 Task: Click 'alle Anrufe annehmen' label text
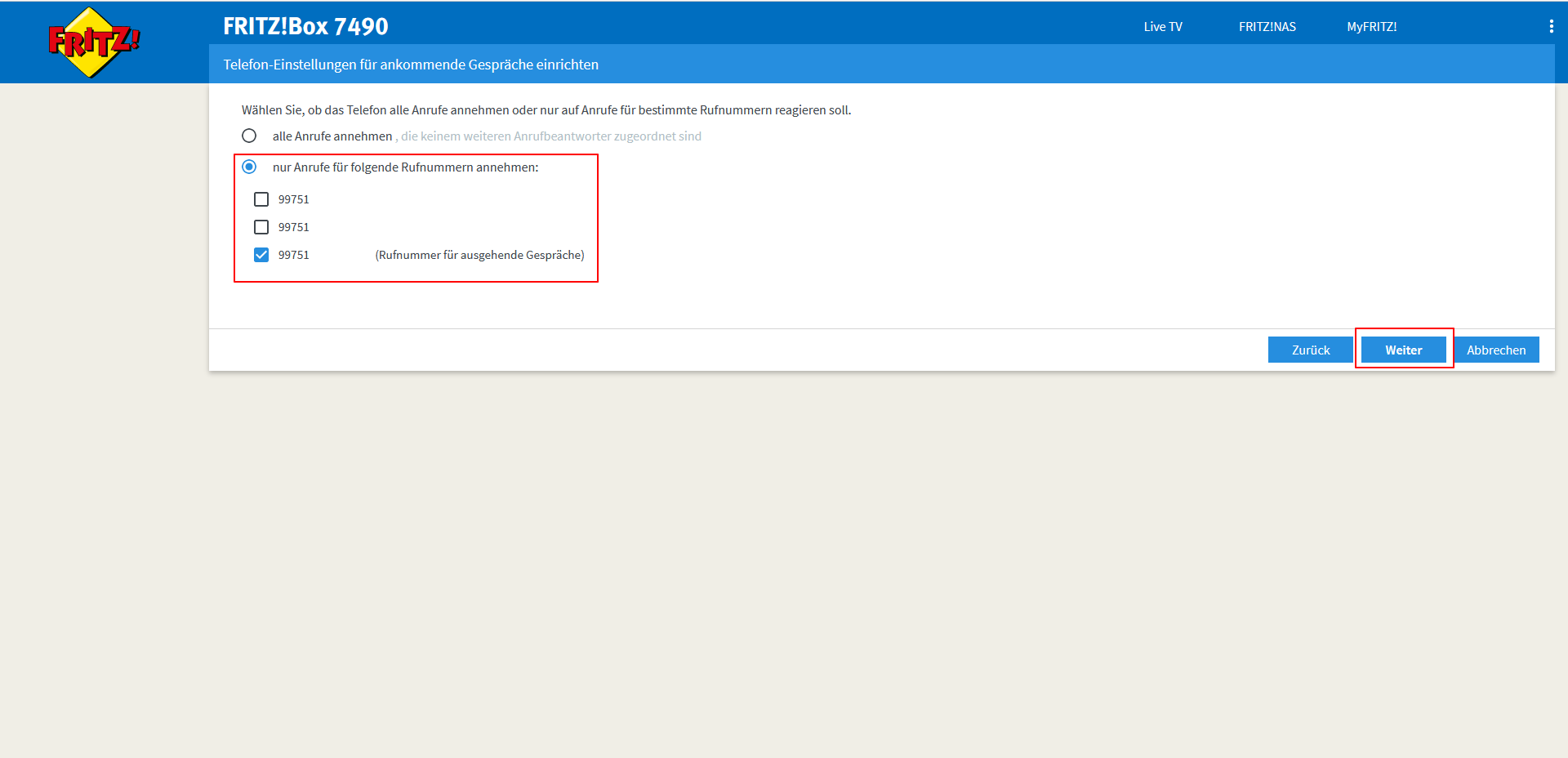pyautogui.click(x=332, y=136)
